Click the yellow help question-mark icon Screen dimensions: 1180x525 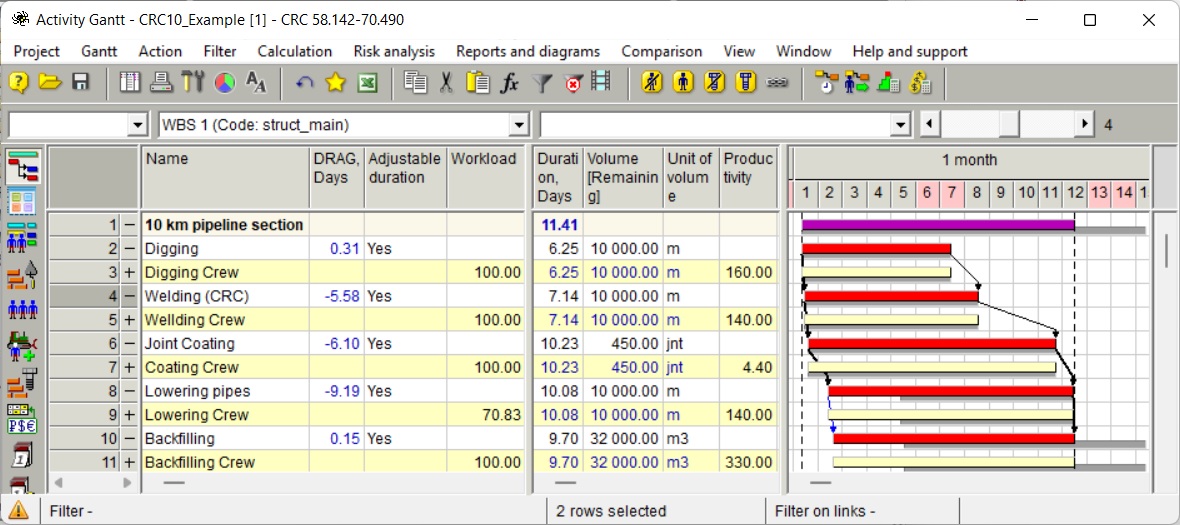(x=20, y=83)
